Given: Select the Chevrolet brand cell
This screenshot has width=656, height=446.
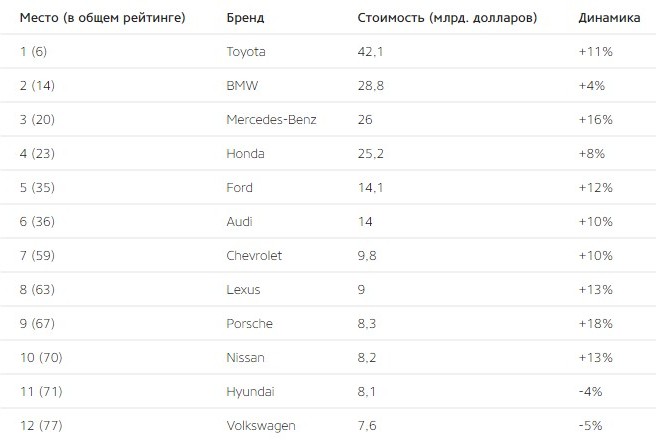Looking at the screenshot, I should click(x=254, y=256).
